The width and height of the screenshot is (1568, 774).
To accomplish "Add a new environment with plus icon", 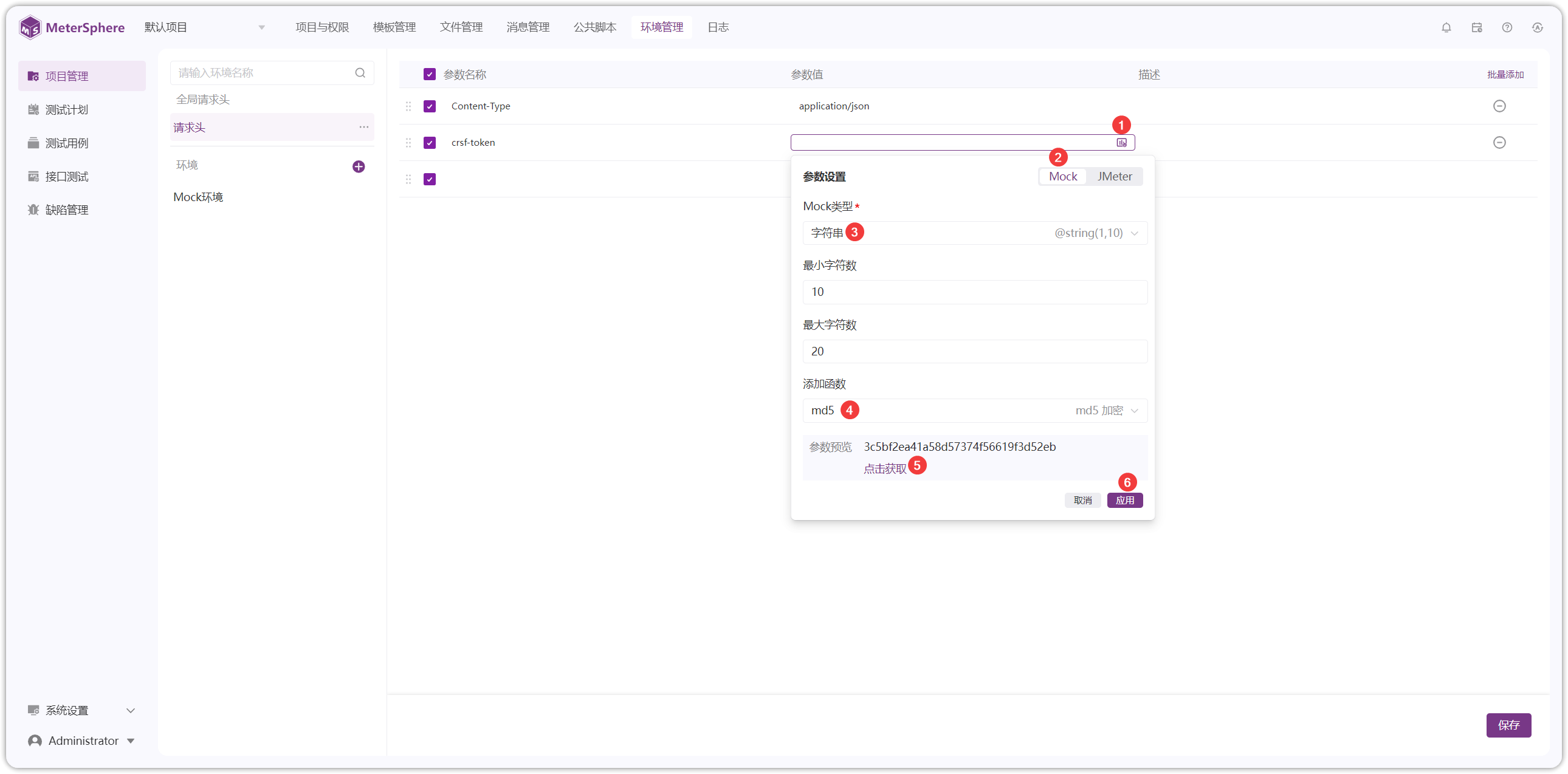I will (359, 166).
